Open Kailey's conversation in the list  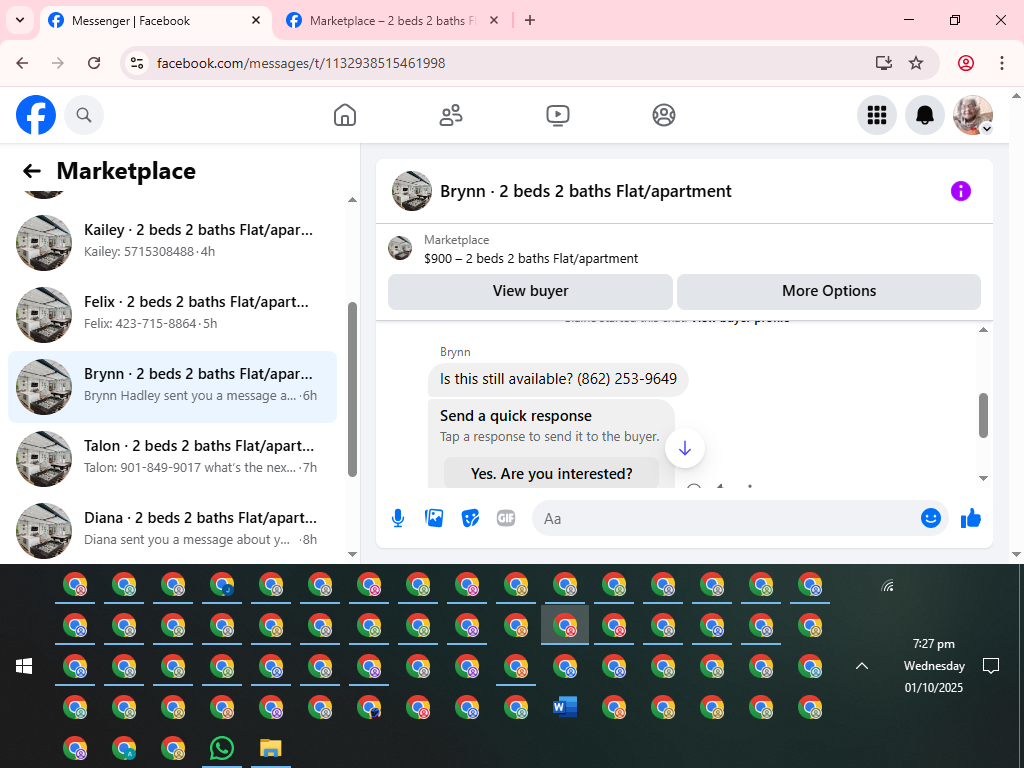(172, 242)
